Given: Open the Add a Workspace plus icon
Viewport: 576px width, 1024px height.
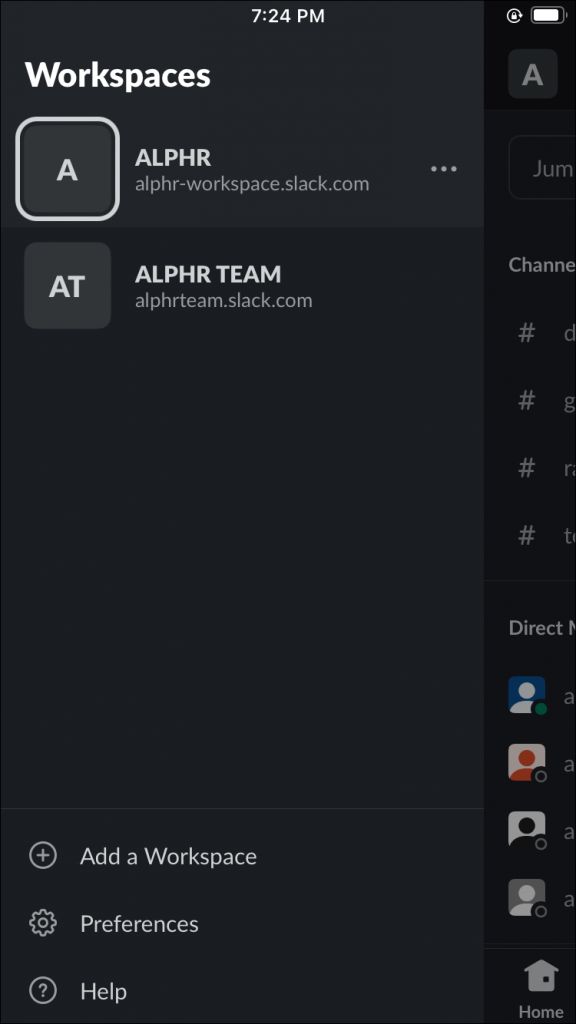Looking at the screenshot, I should point(42,856).
